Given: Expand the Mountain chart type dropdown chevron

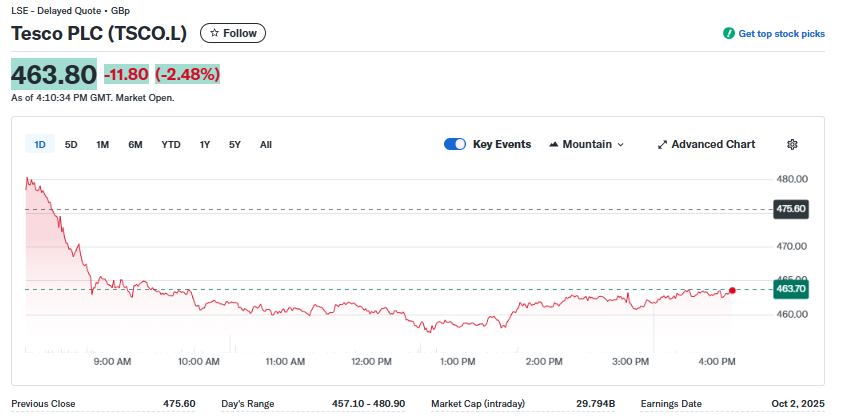Looking at the screenshot, I should (x=620, y=144).
